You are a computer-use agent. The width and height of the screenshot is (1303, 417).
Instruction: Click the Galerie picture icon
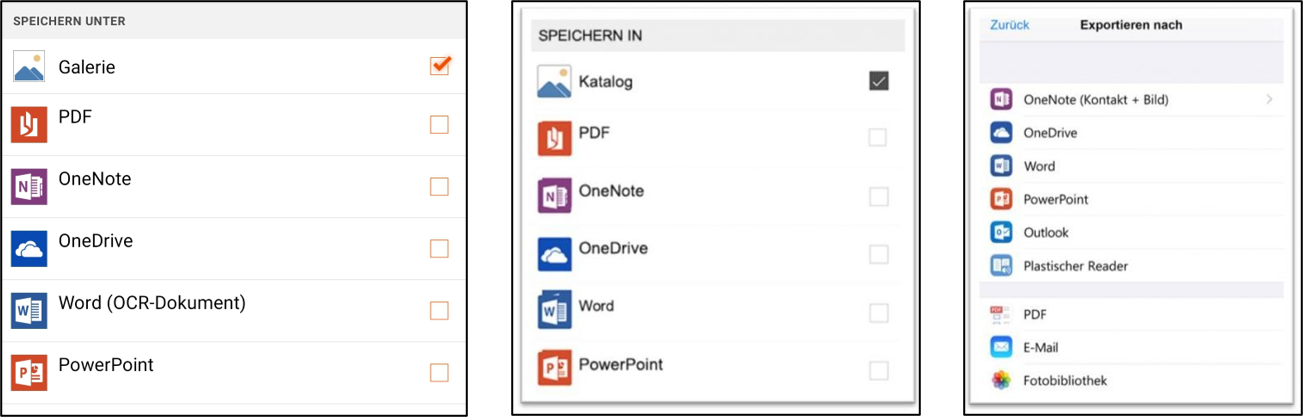[29, 67]
